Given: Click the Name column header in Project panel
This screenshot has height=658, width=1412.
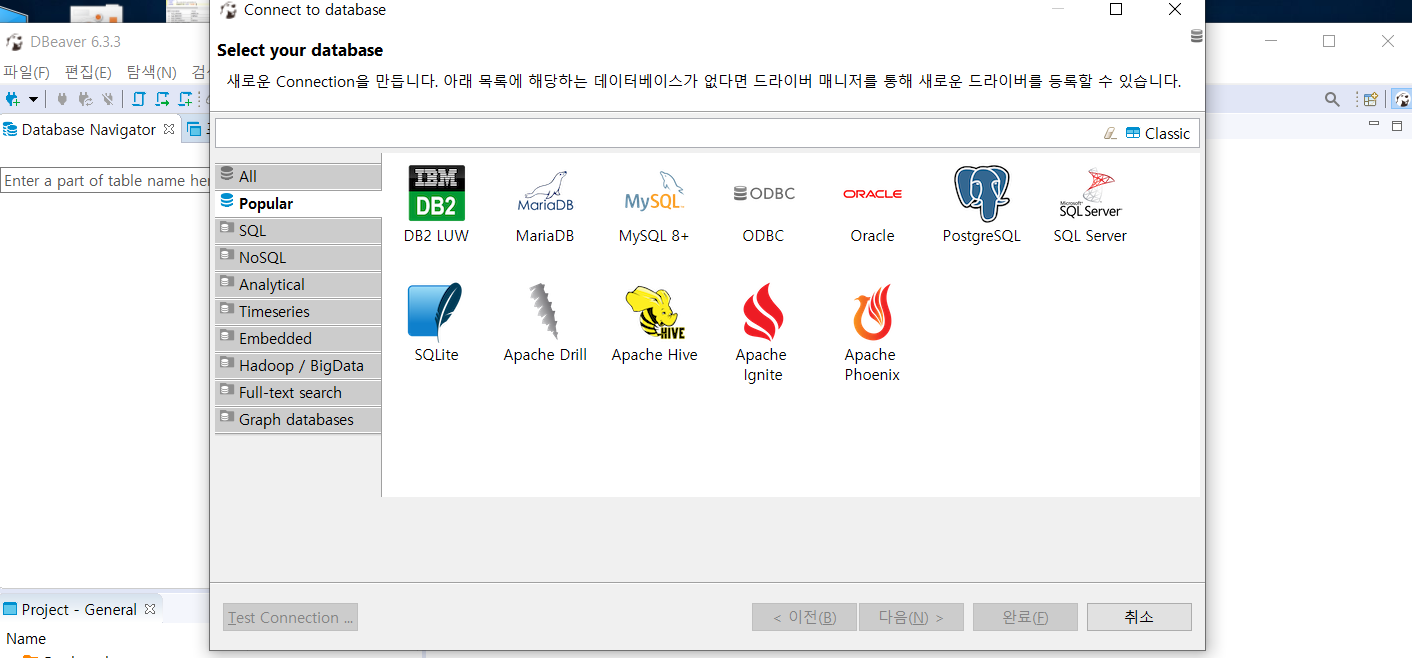Looking at the screenshot, I should [x=26, y=638].
